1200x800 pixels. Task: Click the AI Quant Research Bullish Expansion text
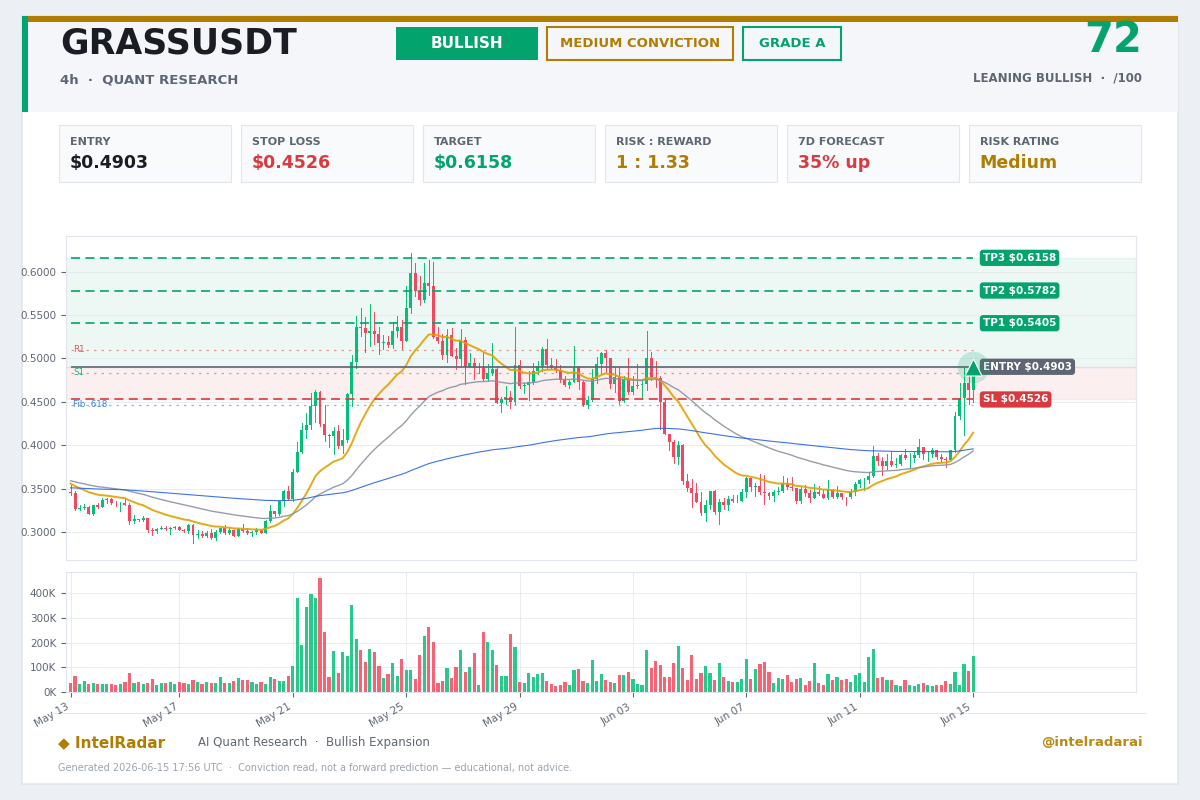coord(314,742)
